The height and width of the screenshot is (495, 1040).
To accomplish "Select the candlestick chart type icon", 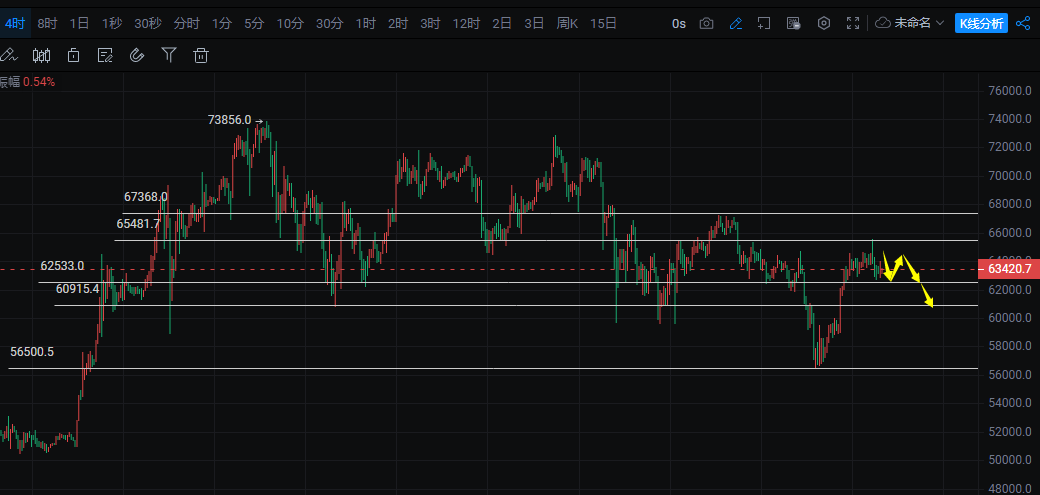I will point(41,55).
